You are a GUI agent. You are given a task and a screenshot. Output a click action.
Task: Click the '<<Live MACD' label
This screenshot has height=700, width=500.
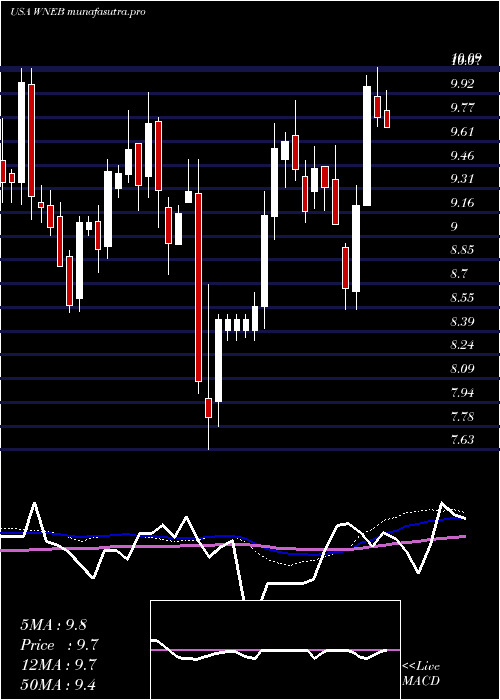click(421, 674)
